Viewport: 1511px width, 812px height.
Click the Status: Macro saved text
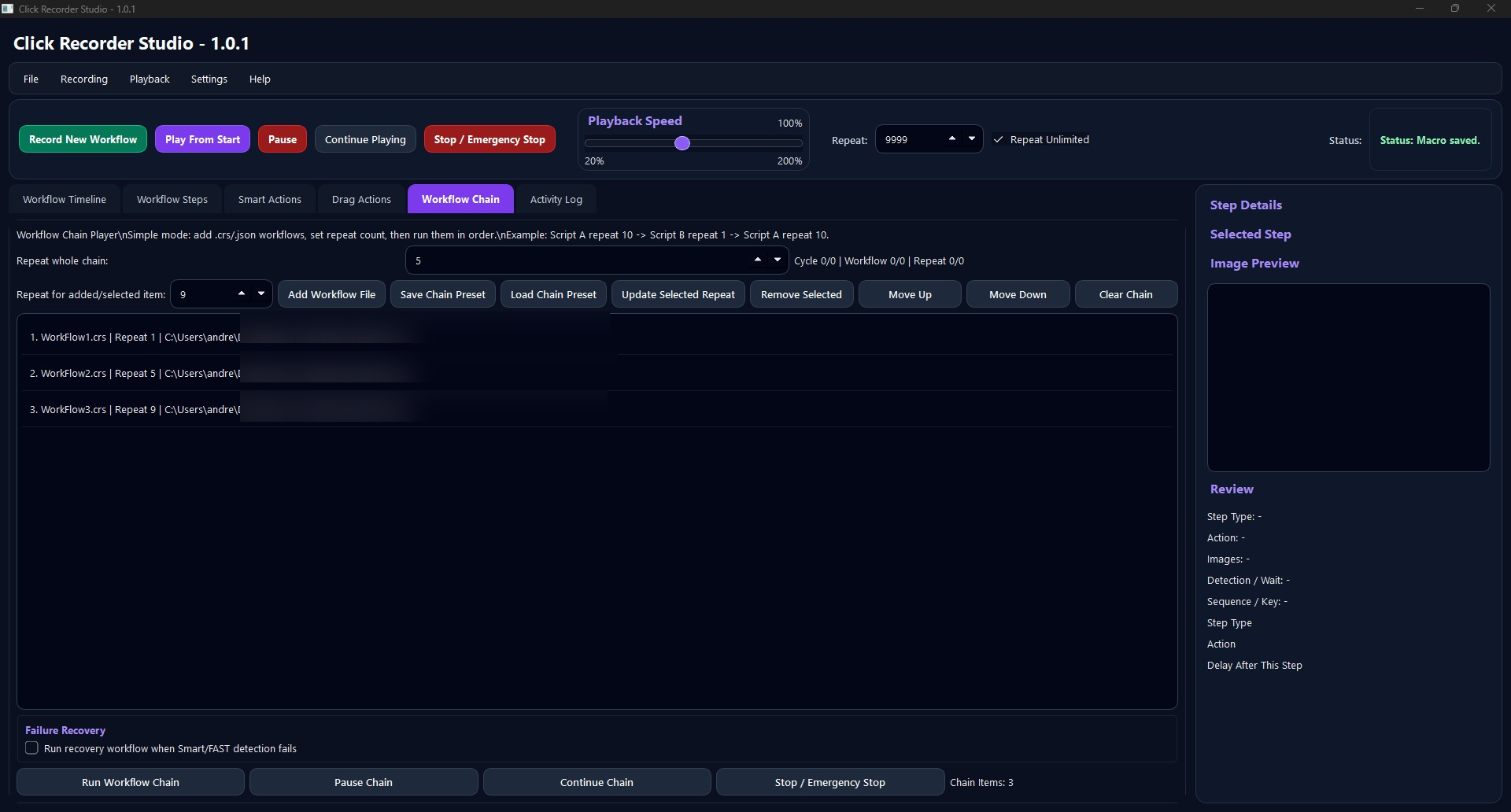(1430, 140)
